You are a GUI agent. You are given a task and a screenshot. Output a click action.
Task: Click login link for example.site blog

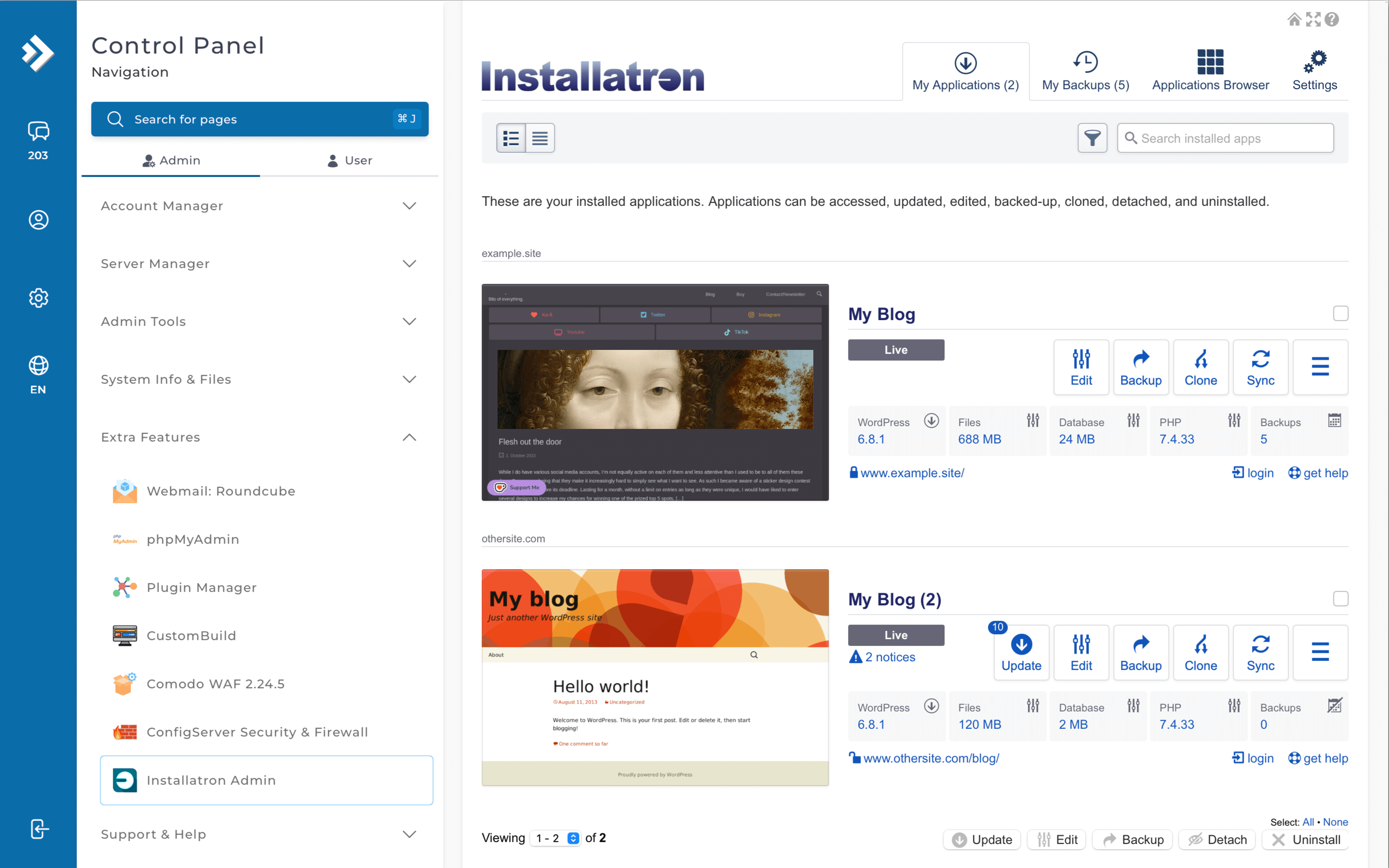tap(1253, 473)
